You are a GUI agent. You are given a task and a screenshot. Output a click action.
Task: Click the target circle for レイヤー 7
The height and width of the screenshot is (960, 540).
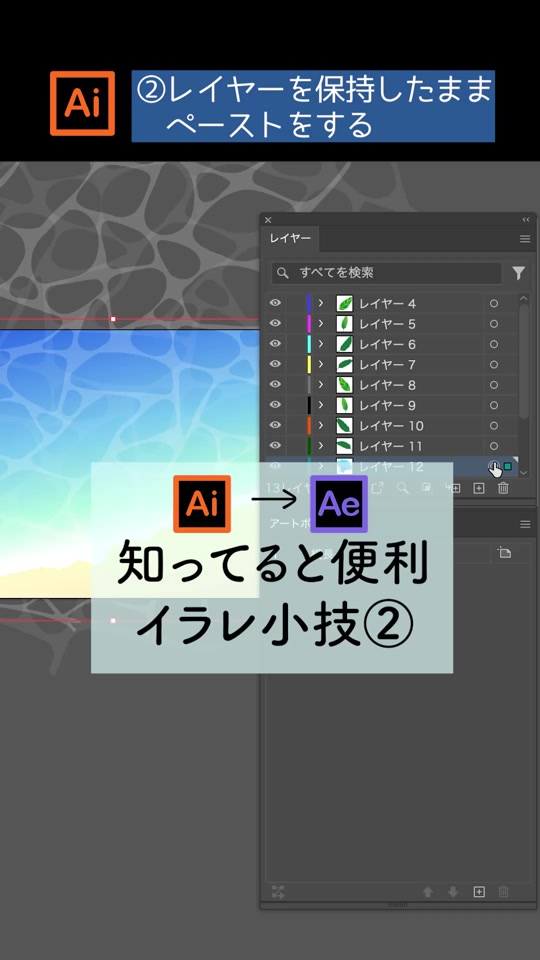click(x=493, y=364)
